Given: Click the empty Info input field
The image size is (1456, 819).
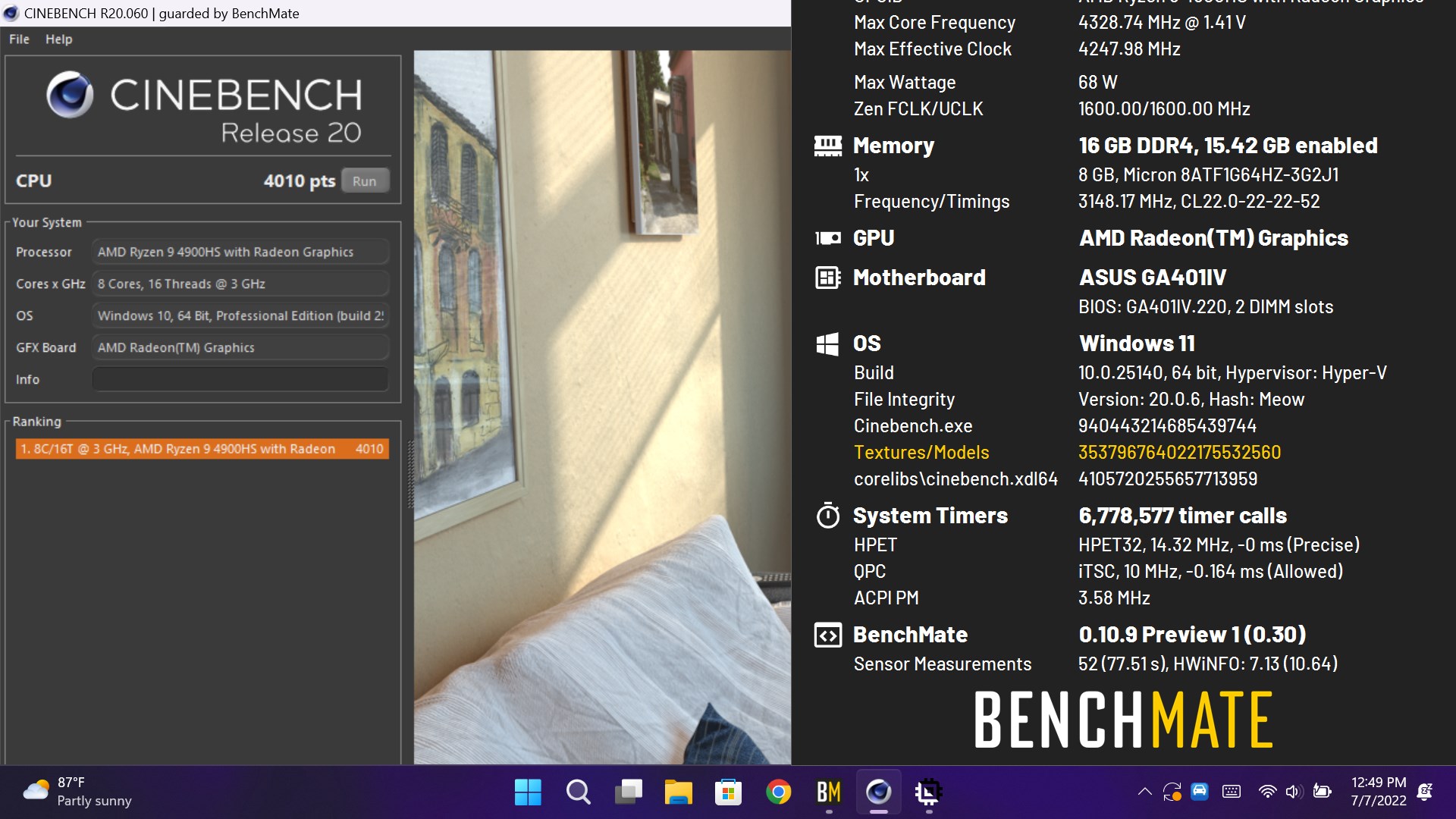Looking at the screenshot, I should (x=240, y=379).
